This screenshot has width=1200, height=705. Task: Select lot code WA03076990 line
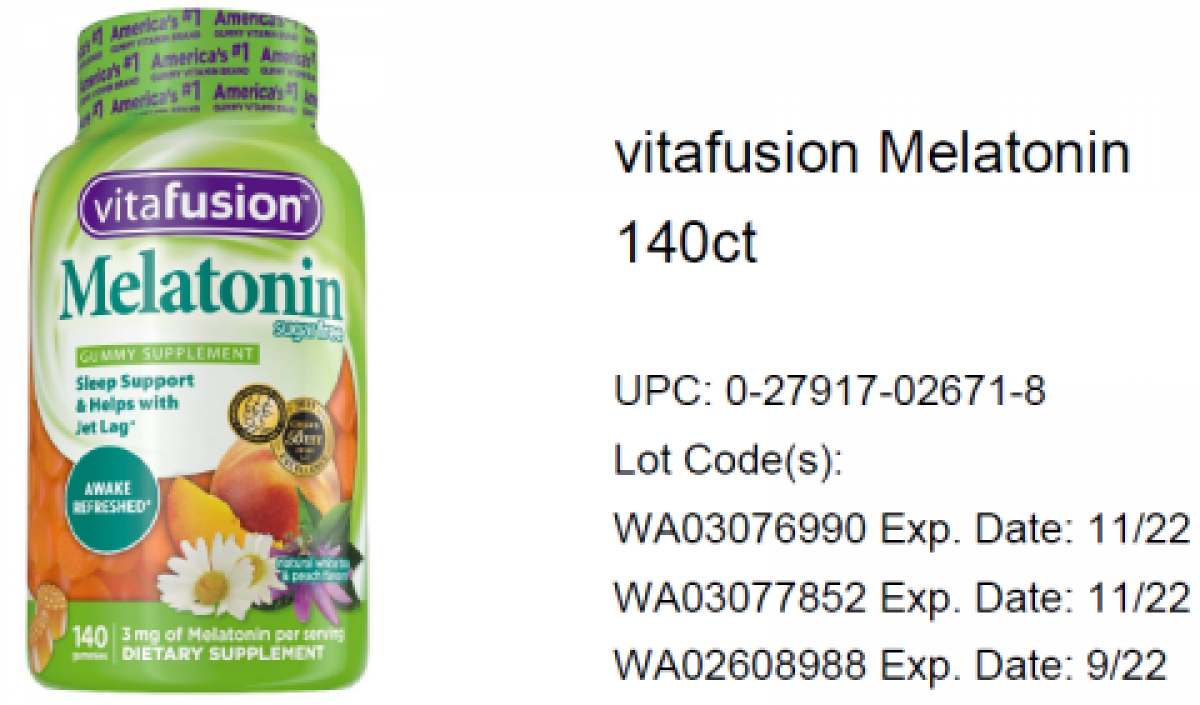(x=902, y=530)
